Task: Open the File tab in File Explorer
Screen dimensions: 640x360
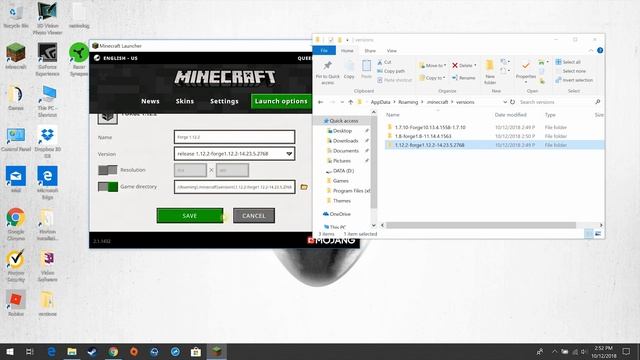Action: point(324,50)
